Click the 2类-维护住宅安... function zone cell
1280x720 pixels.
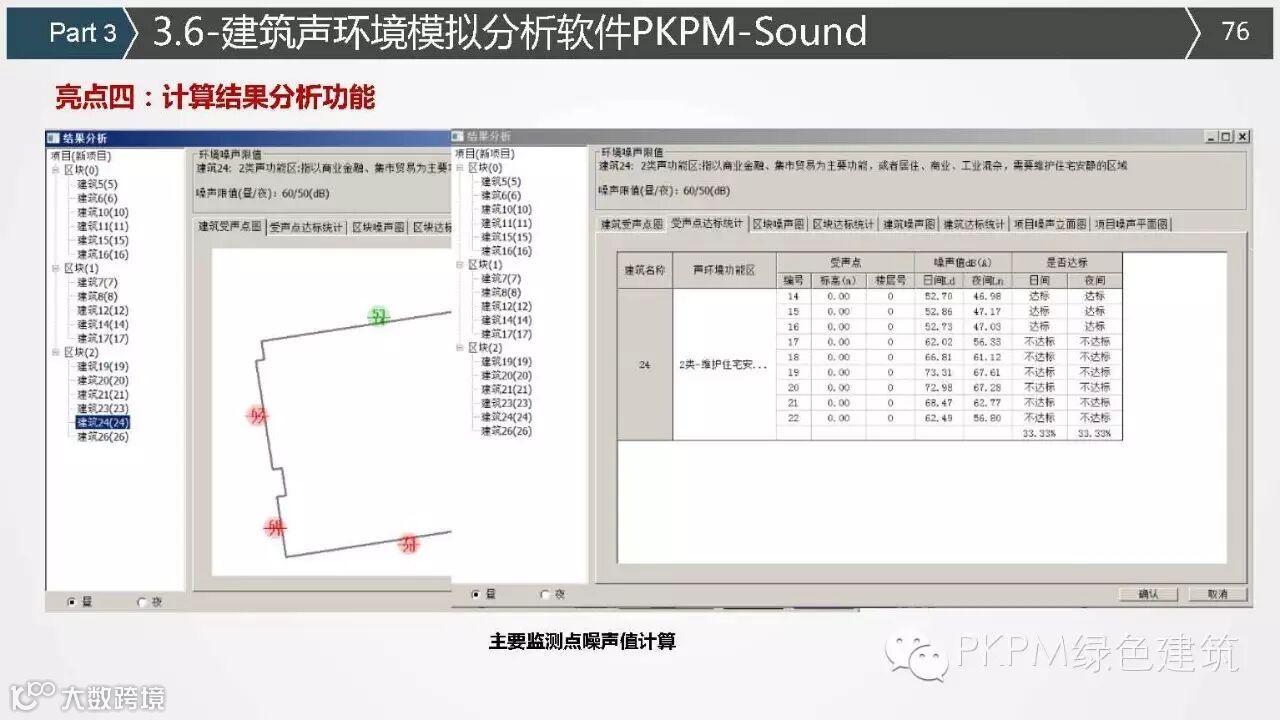pos(725,365)
